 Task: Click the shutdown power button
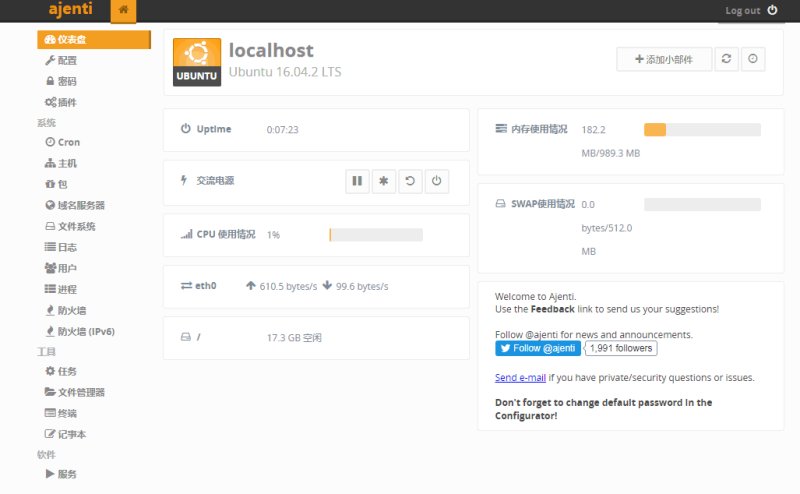437,181
